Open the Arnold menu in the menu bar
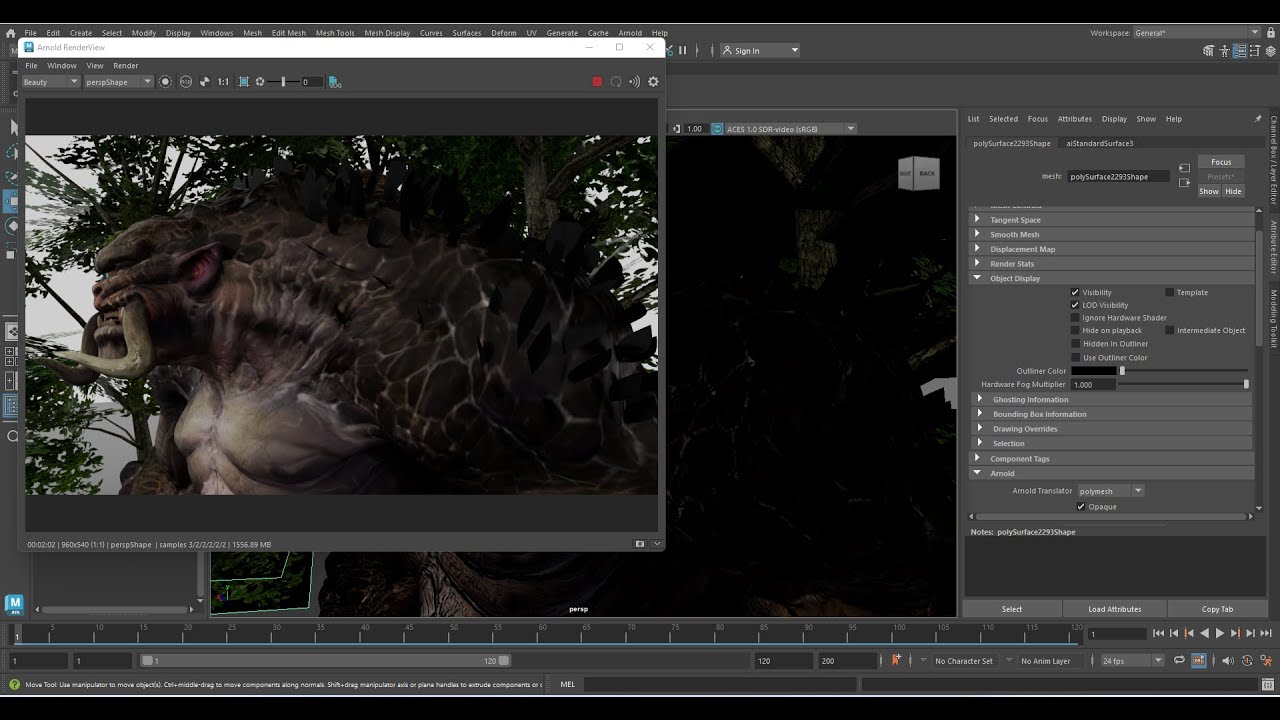Screen dimensions: 1280x720 click(630, 33)
